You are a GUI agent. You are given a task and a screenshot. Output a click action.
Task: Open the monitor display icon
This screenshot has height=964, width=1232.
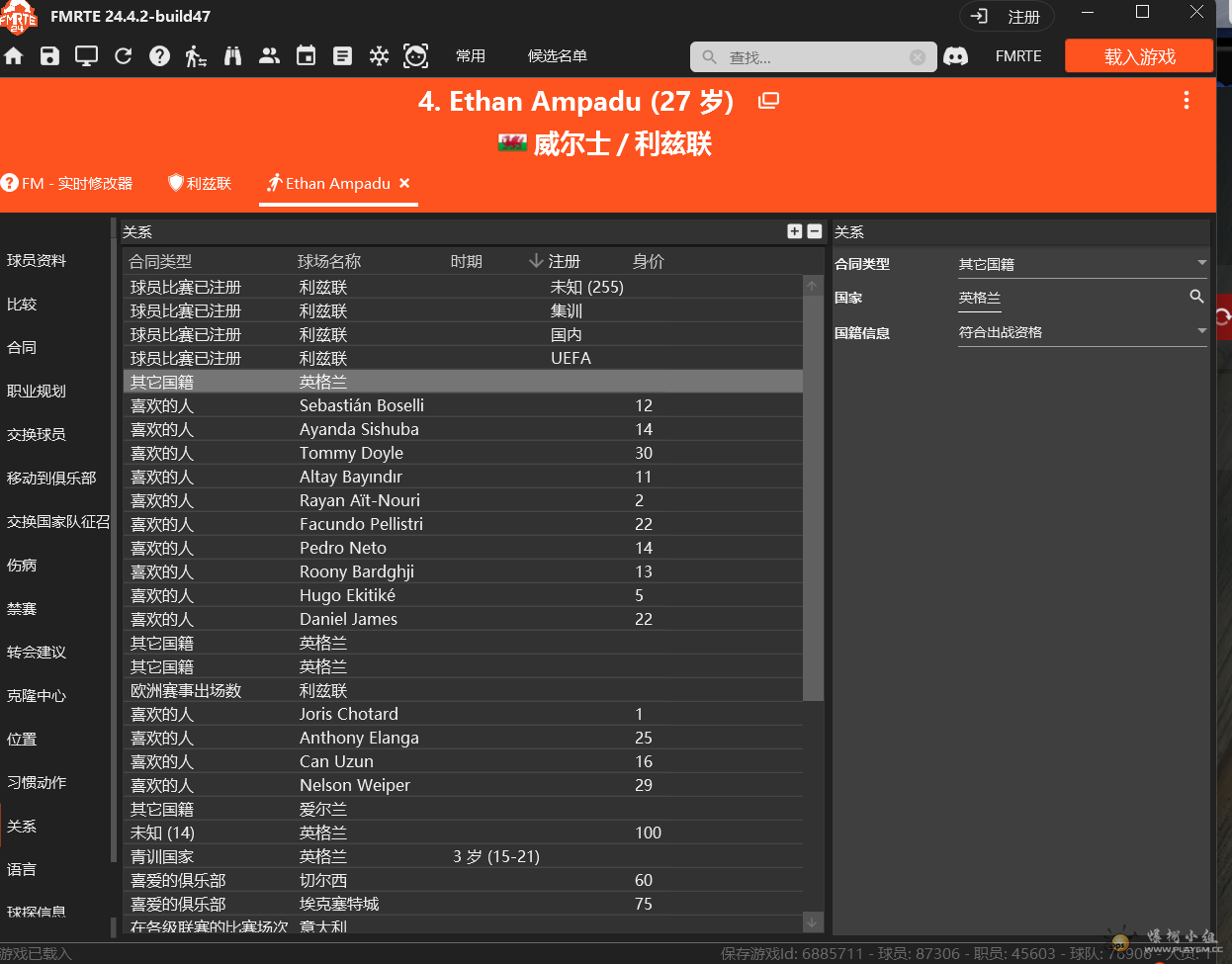(87, 56)
